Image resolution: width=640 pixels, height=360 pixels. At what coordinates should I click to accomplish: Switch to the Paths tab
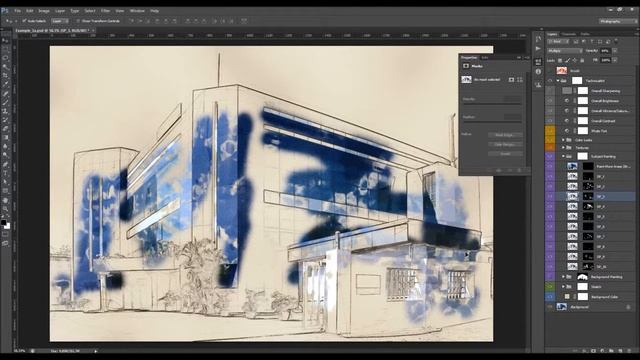(585, 34)
